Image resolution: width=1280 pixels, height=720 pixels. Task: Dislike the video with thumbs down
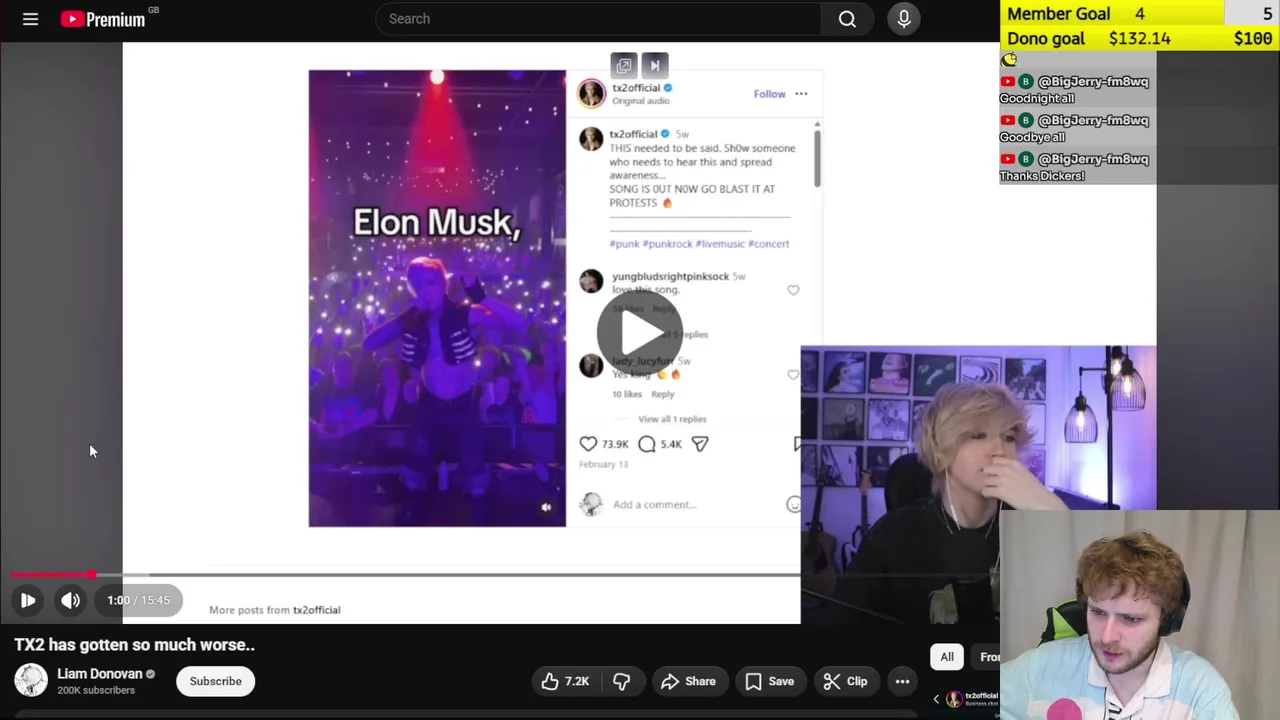coord(621,681)
